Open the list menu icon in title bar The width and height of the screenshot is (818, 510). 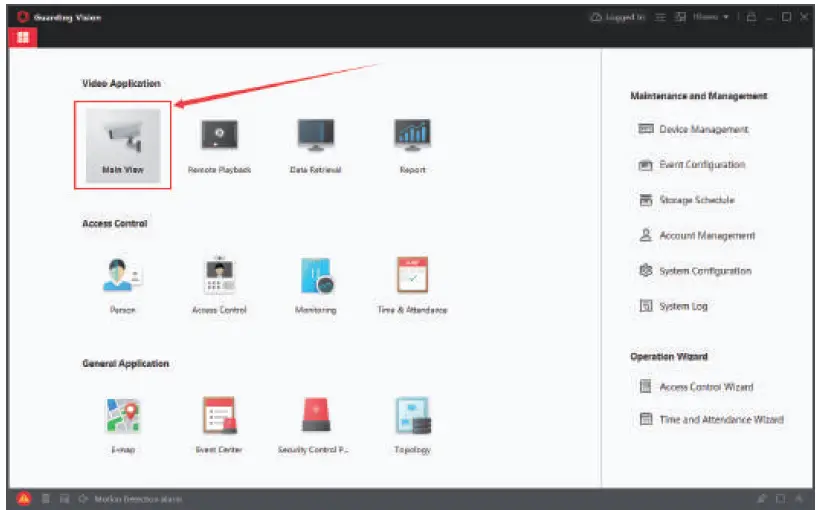pyautogui.click(x=660, y=17)
